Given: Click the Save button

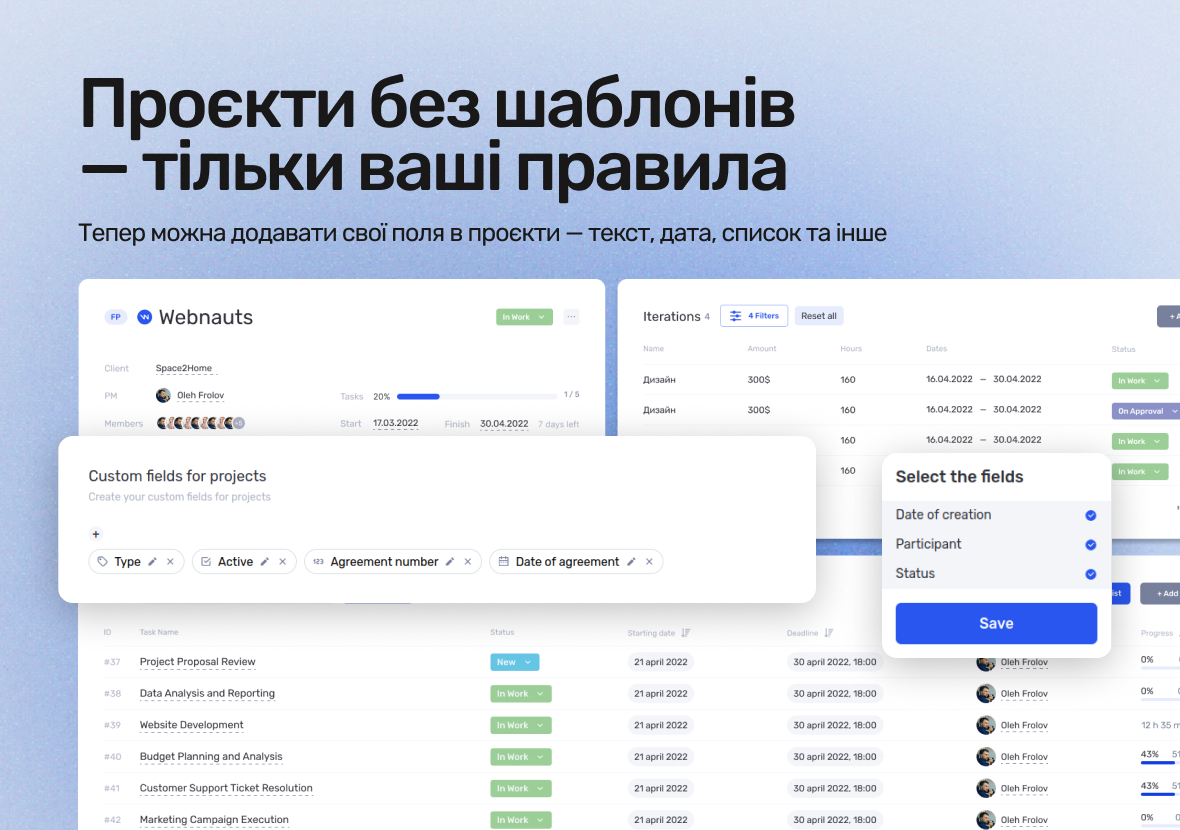Looking at the screenshot, I should [996, 623].
